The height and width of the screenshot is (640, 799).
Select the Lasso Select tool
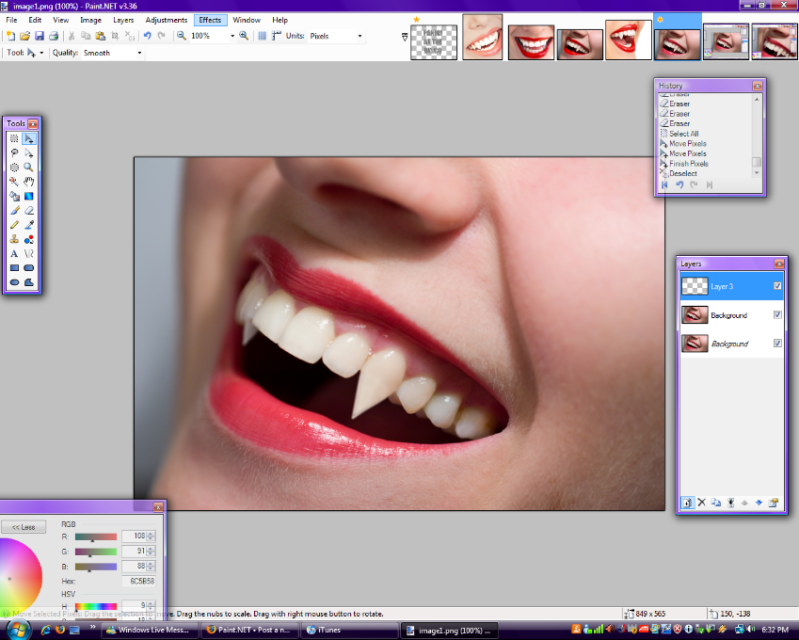click(14, 153)
